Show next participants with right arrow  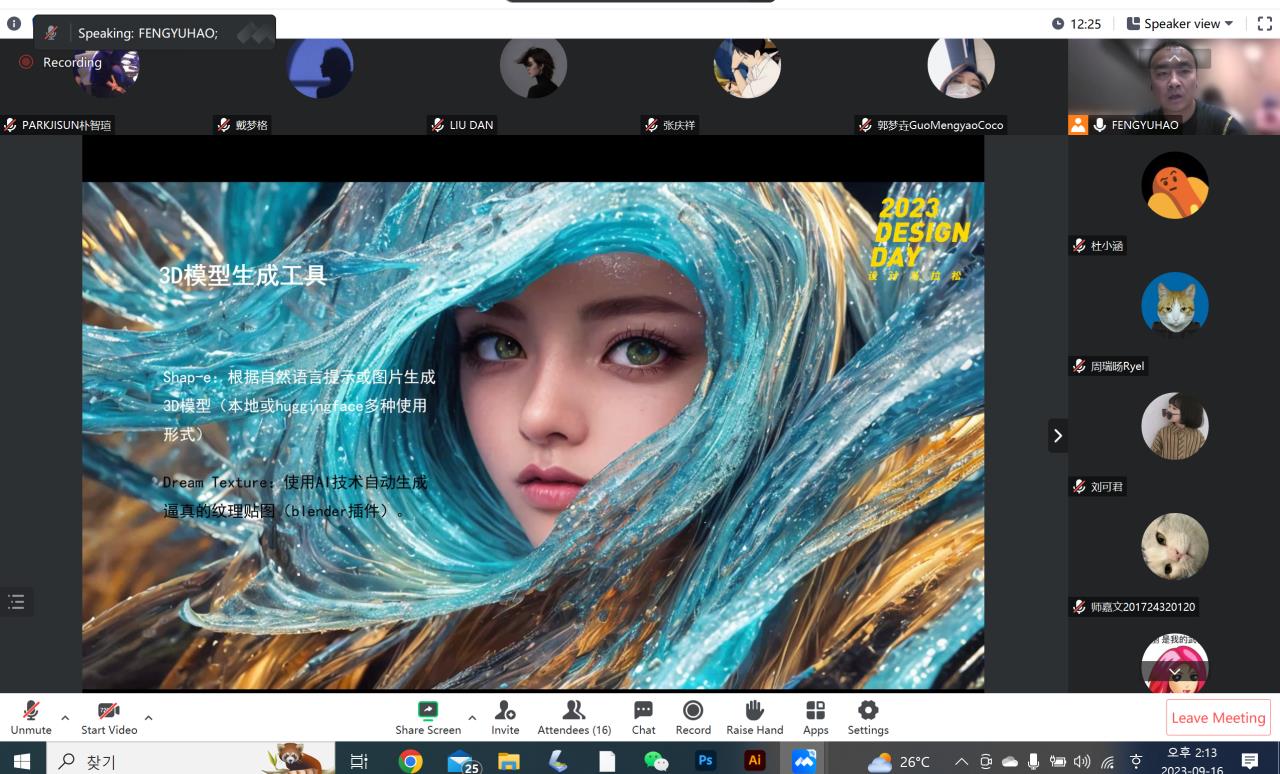pos(1057,435)
